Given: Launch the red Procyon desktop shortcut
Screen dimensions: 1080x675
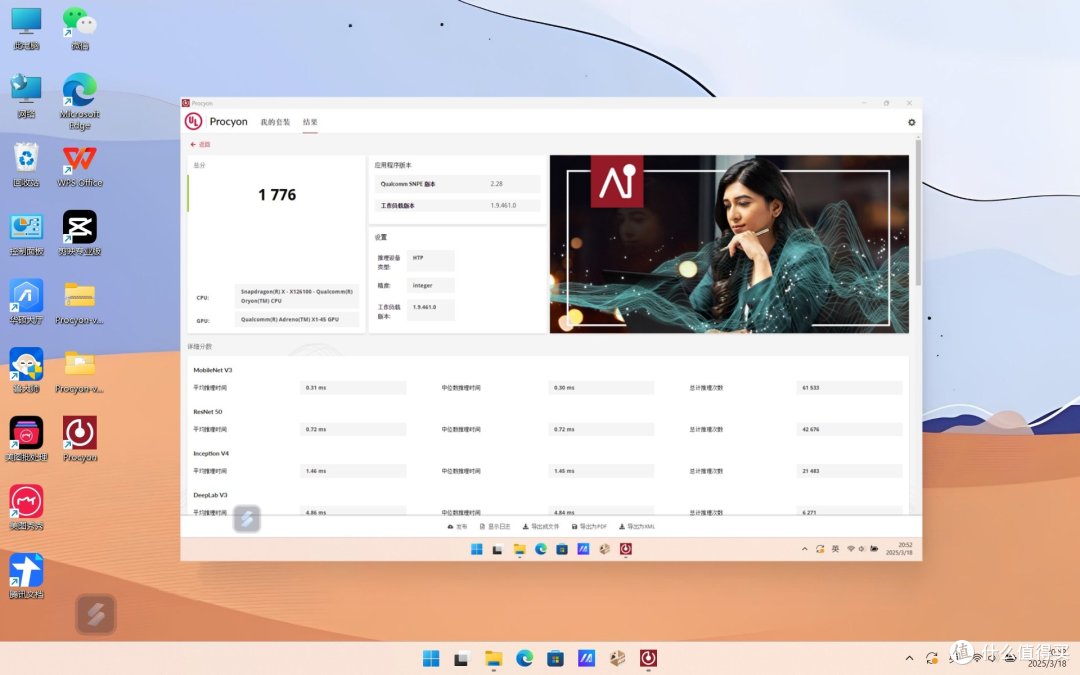Looking at the screenshot, I should 80,439.
